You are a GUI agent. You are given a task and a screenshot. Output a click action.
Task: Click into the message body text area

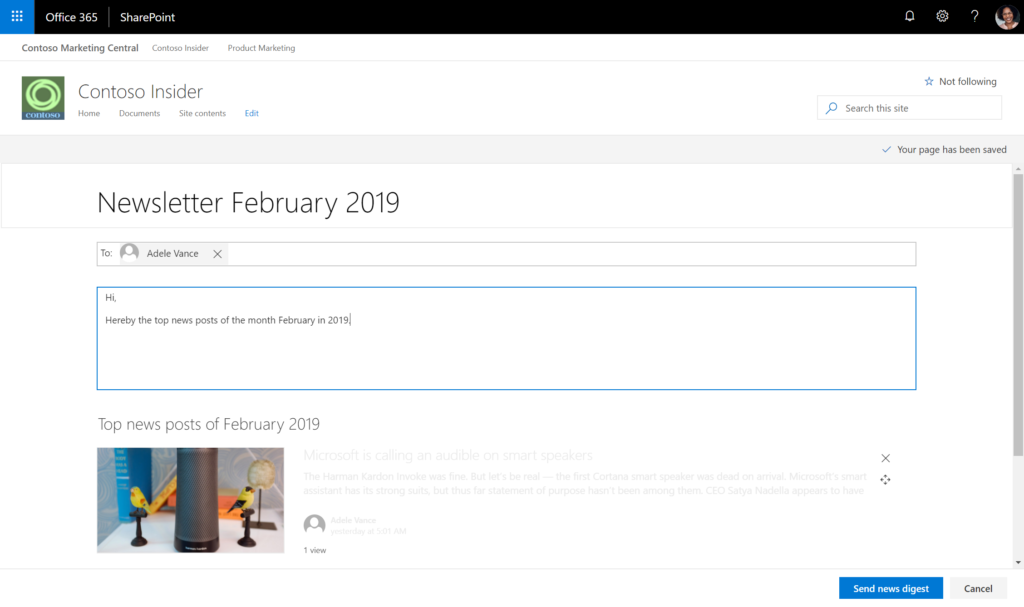506,338
